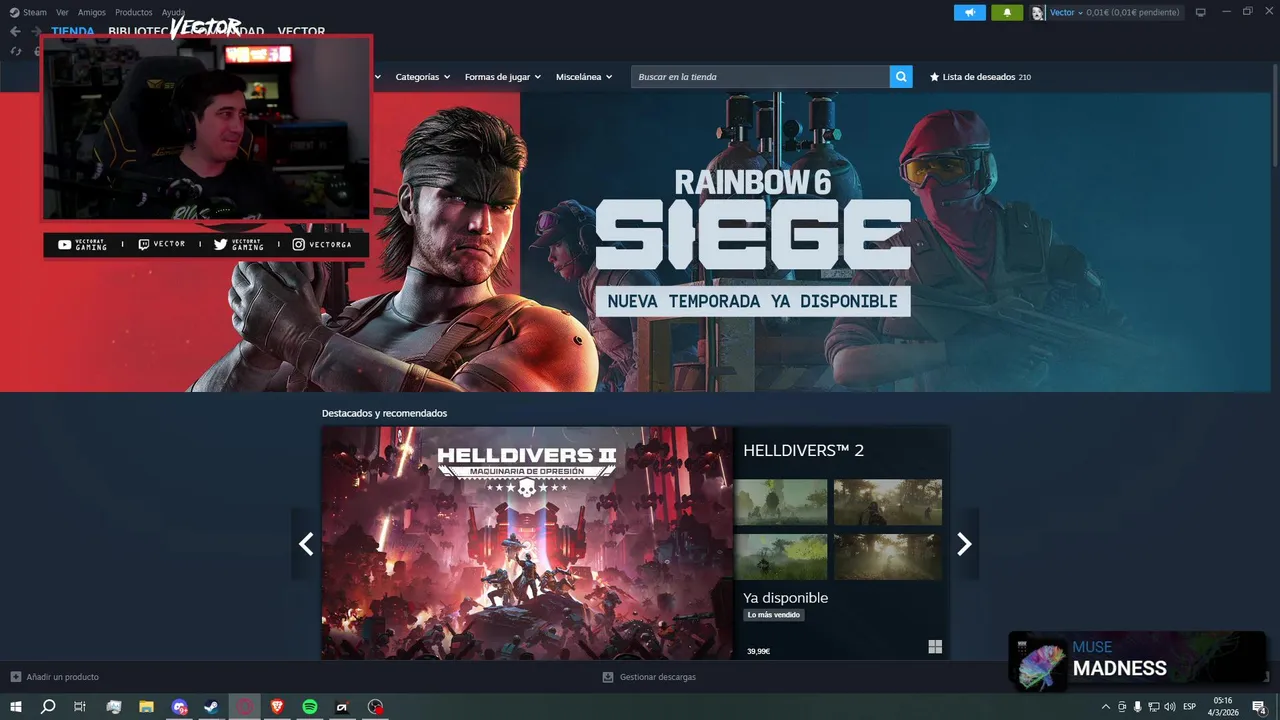
Task: Expand the Miscelánea dropdown
Action: (x=584, y=77)
